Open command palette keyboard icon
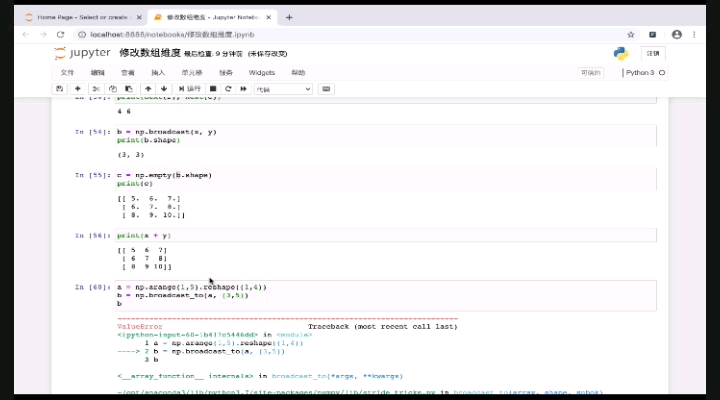Viewport: 720px width, 400px height. coord(326,89)
